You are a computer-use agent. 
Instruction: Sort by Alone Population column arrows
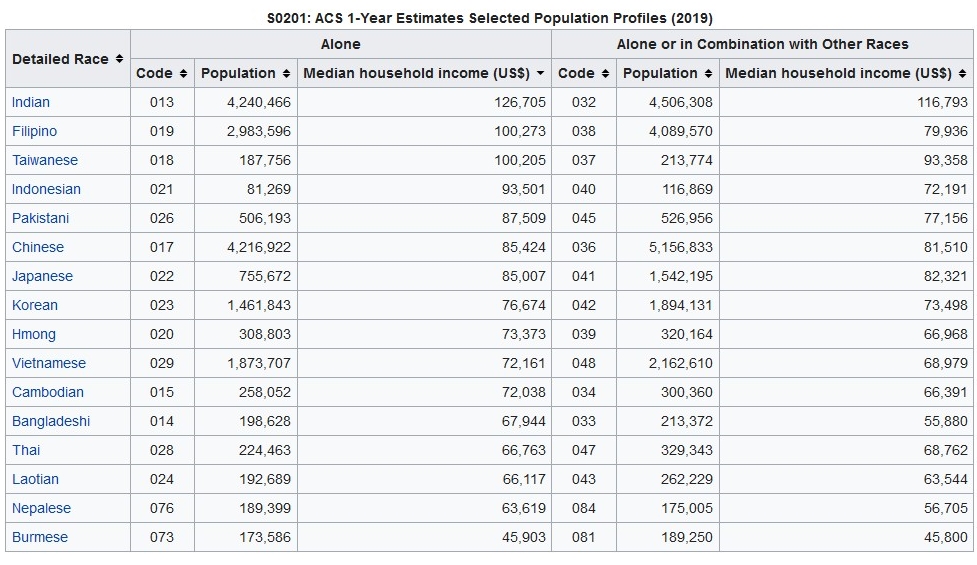click(x=286, y=74)
